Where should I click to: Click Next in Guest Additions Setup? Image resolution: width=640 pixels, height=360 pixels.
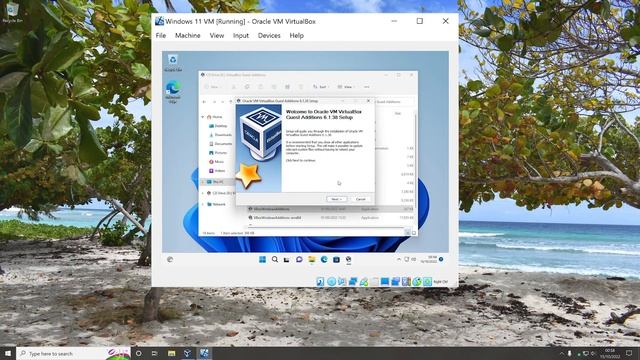click(x=336, y=199)
